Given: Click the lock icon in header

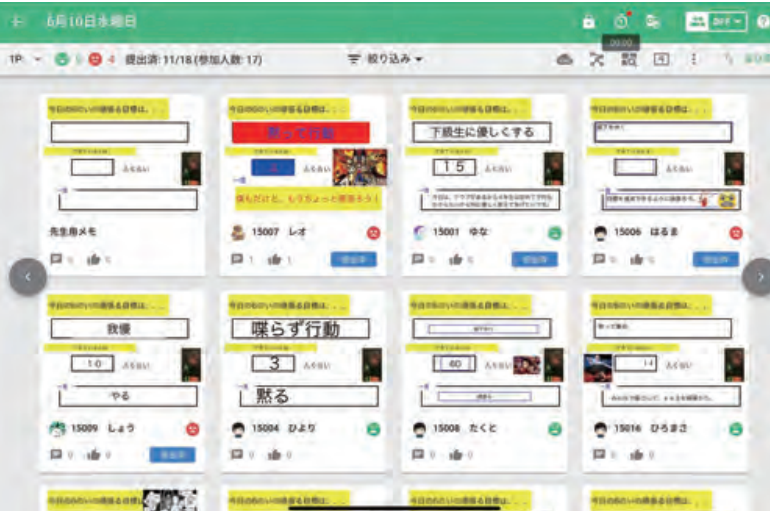Looking at the screenshot, I should pyautogui.click(x=589, y=21).
